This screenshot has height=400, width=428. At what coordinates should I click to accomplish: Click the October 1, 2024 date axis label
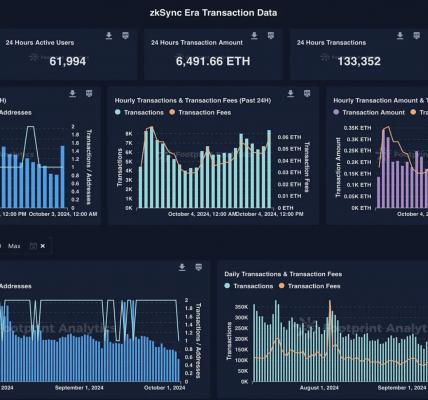tap(165, 388)
